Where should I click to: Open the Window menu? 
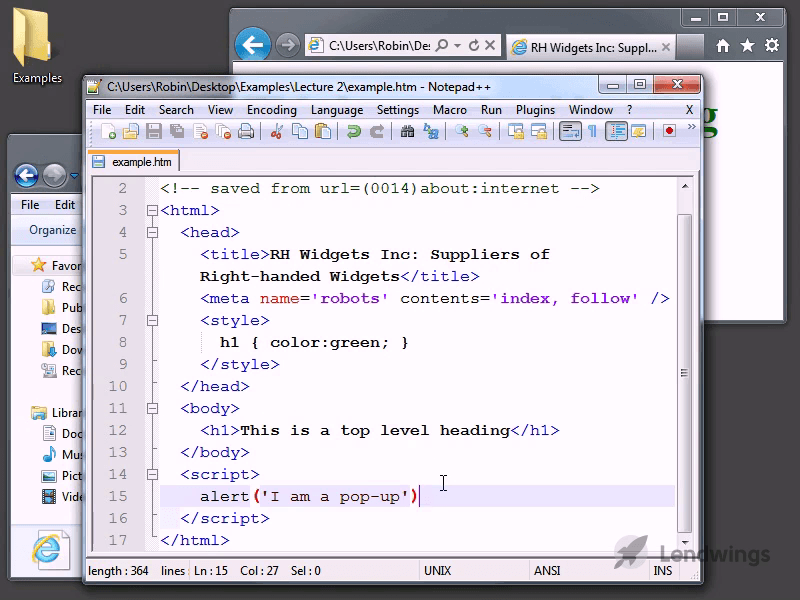click(591, 110)
